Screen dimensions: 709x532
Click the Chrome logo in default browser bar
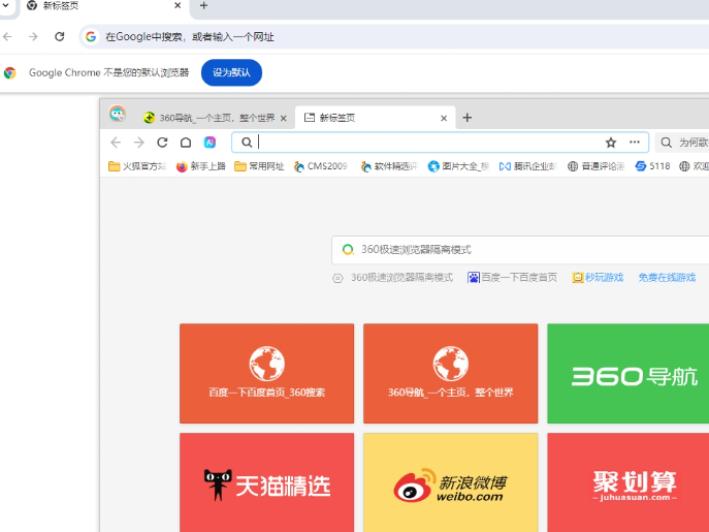click(10, 73)
